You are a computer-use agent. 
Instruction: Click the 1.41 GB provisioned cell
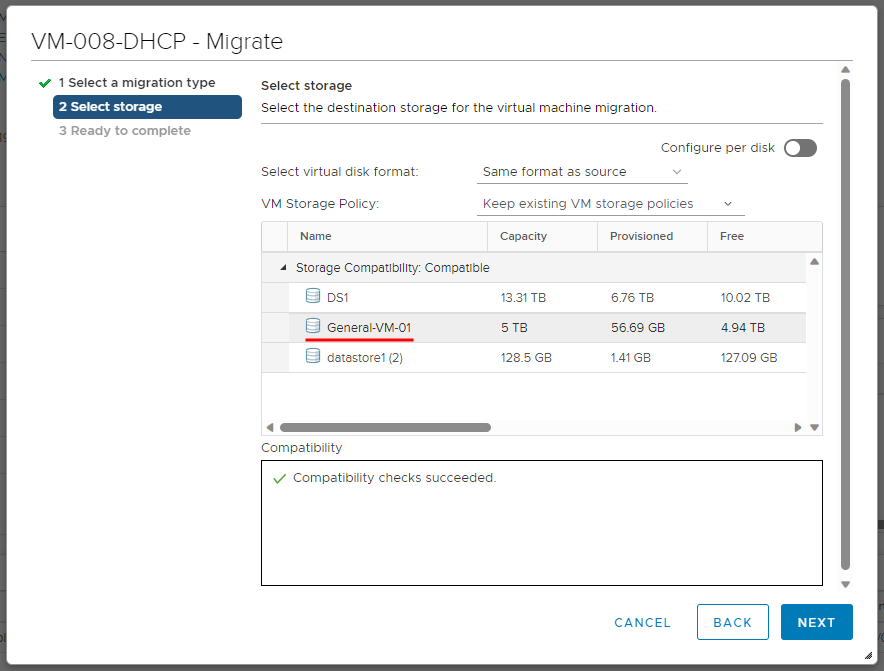coord(630,357)
